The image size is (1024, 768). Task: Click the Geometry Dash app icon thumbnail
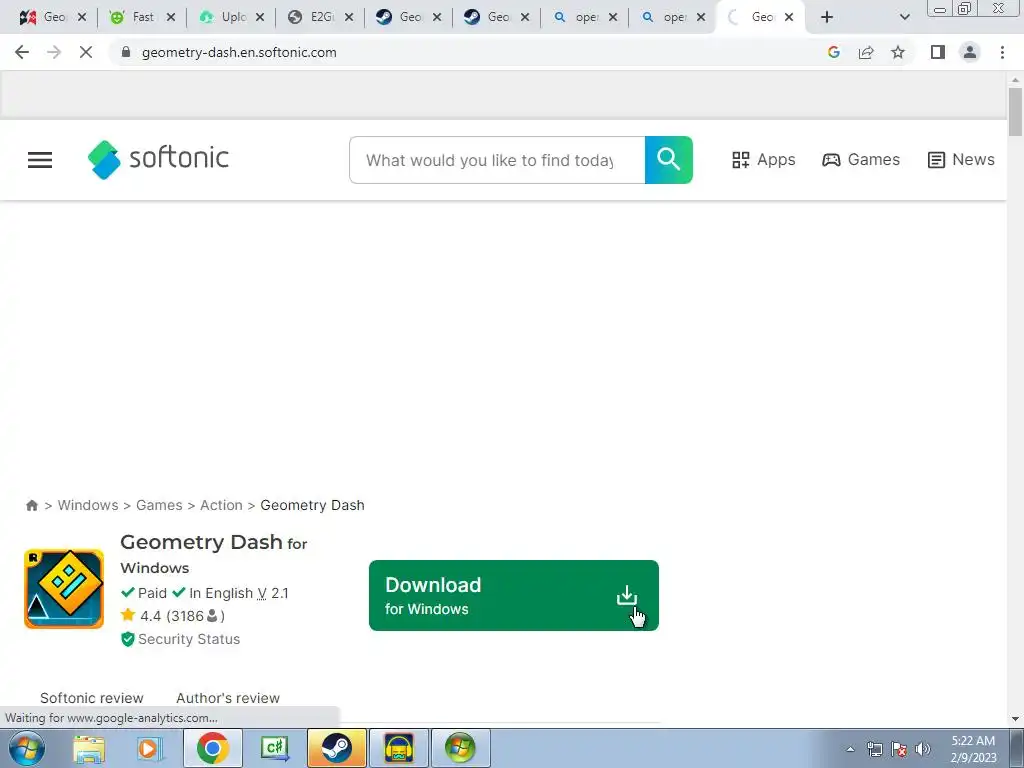click(x=64, y=589)
